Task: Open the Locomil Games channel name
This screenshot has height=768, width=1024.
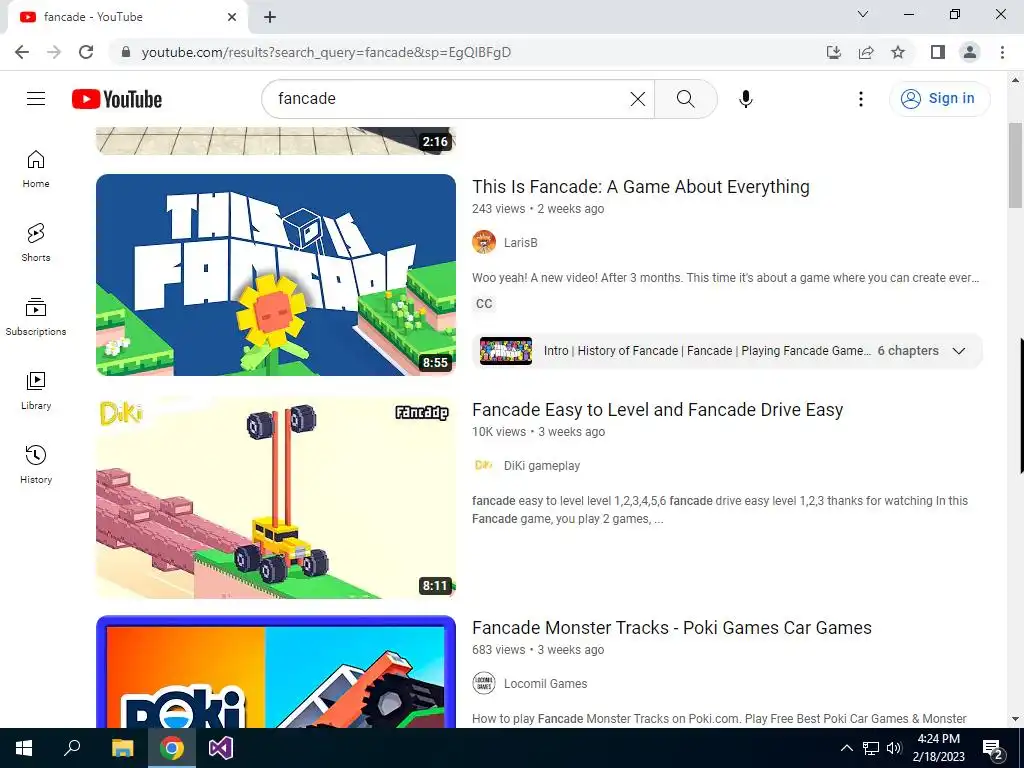Action: [x=545, y=684]
